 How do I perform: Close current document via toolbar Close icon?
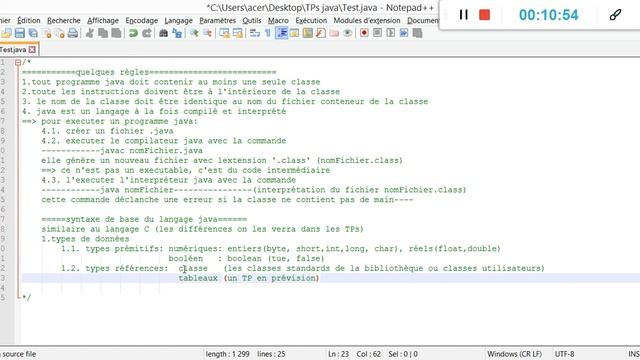[47, 33]
